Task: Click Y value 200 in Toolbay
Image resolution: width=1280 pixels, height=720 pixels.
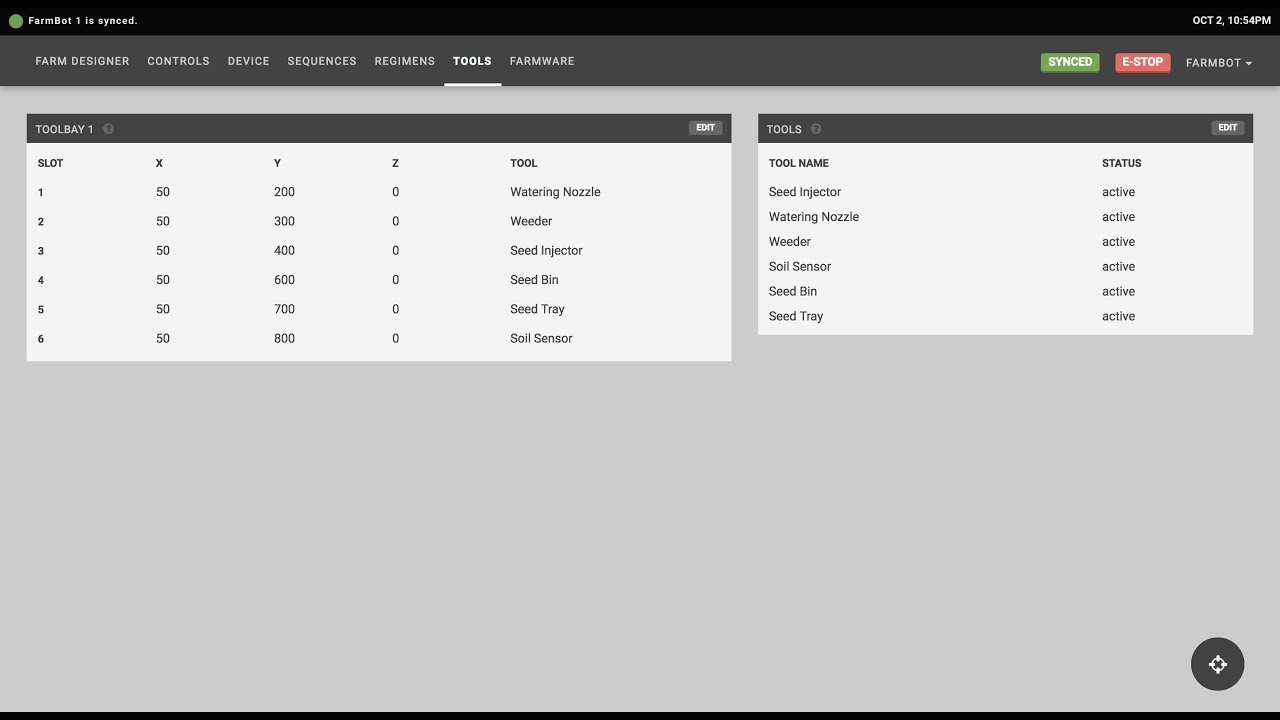Action: [284, 192]
